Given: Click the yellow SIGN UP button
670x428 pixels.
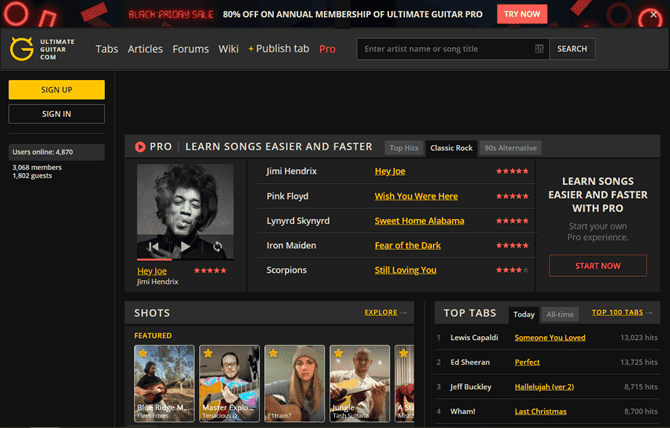Looking at the screenshot, I should coord(57,90).
